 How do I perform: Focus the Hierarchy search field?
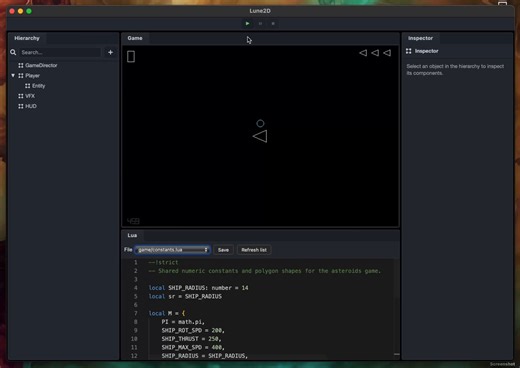[60, 52]
